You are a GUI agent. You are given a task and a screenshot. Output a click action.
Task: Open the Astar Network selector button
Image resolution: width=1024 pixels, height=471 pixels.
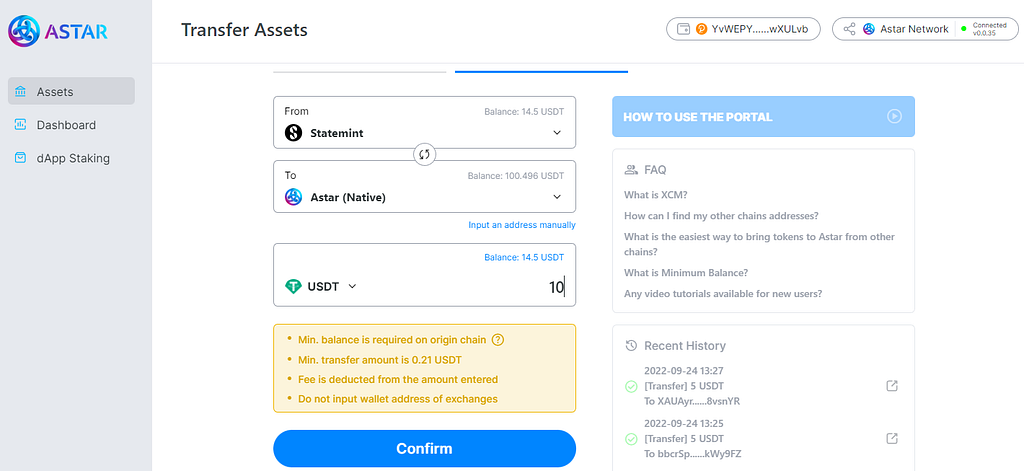(x=924, y=29)
